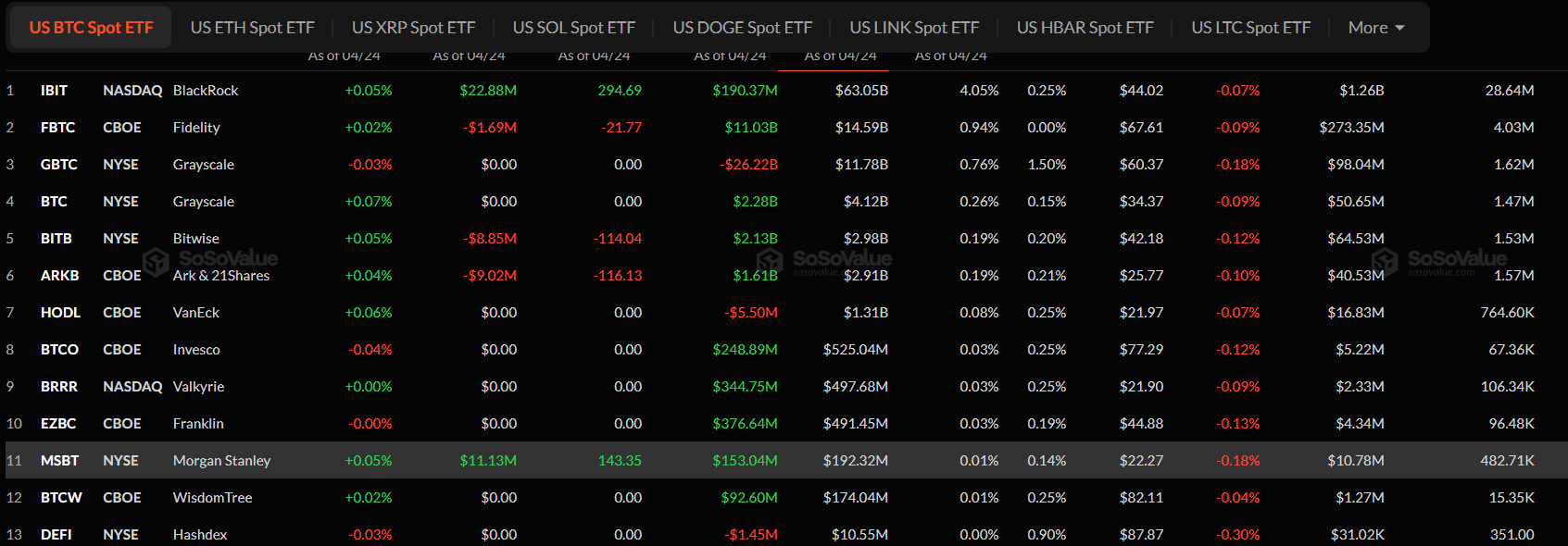1568x546 pixels.
Task: Open the HODL ticker
Action: (60, 313)
